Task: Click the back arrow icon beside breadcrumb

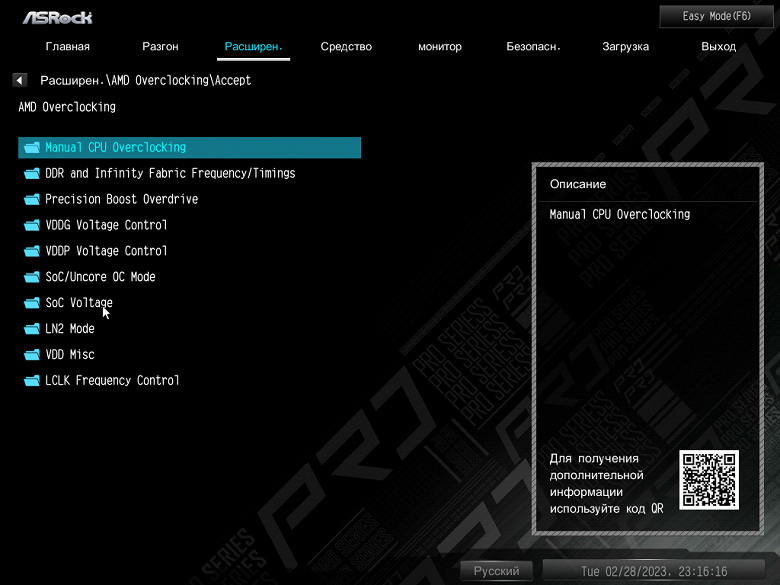Action: tap(19, 80)
